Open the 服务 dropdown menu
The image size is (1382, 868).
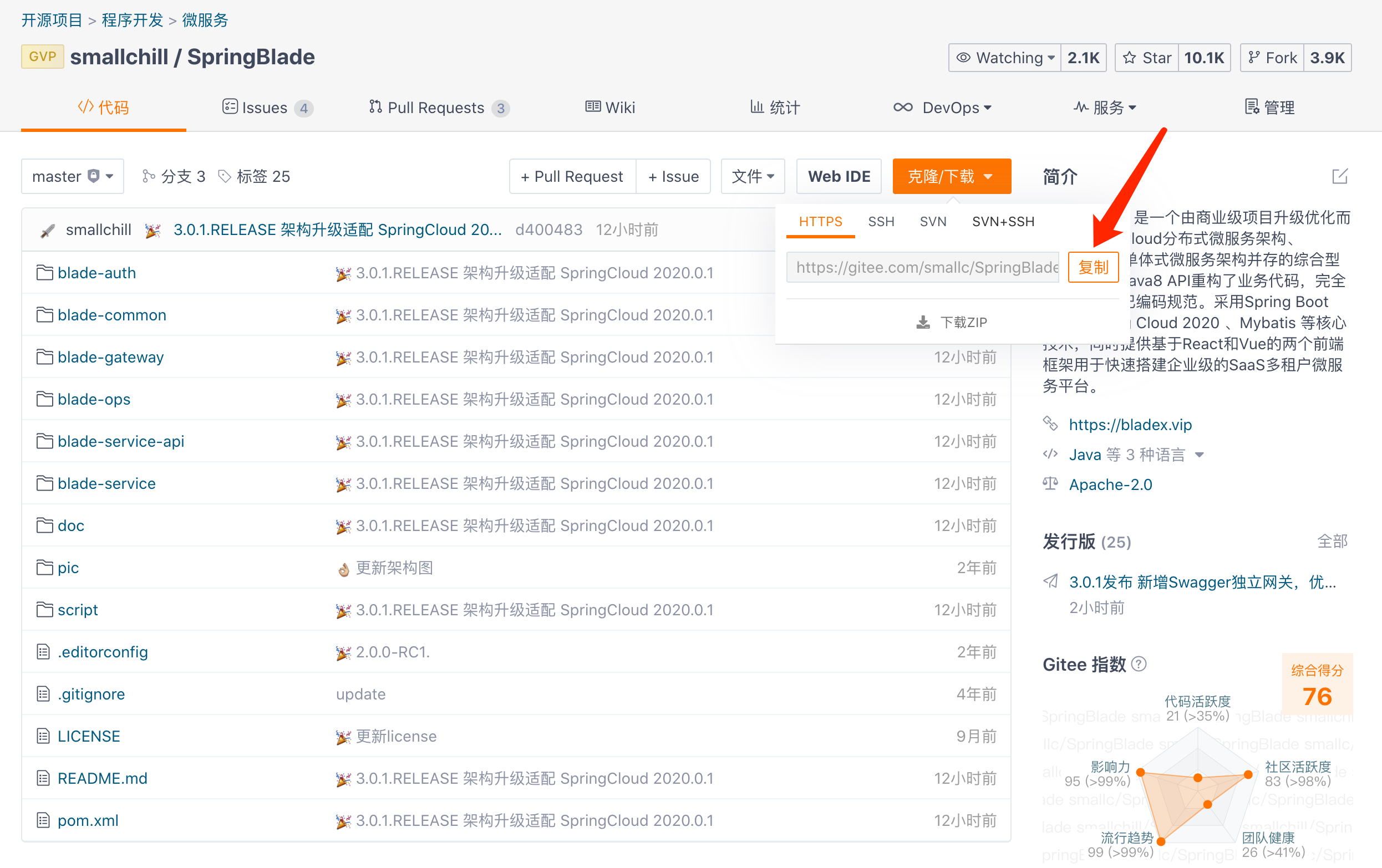point(1105,108)
